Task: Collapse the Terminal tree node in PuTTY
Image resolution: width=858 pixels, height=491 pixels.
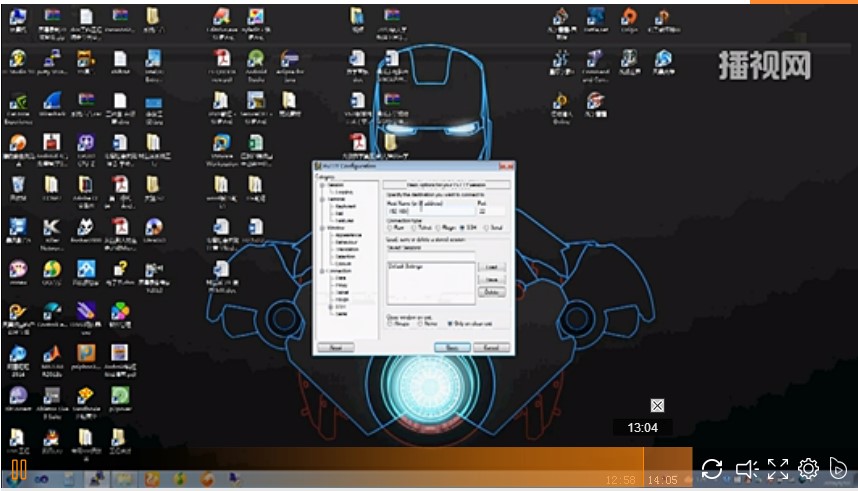Action: 322,199
